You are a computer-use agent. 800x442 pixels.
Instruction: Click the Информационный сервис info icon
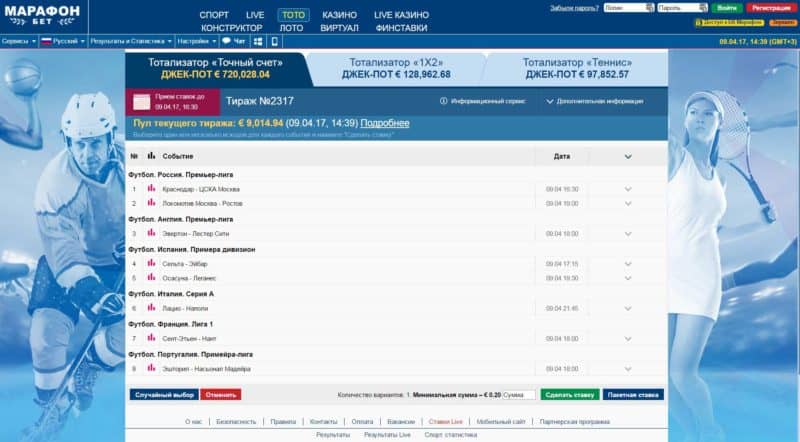coord(444,101)
